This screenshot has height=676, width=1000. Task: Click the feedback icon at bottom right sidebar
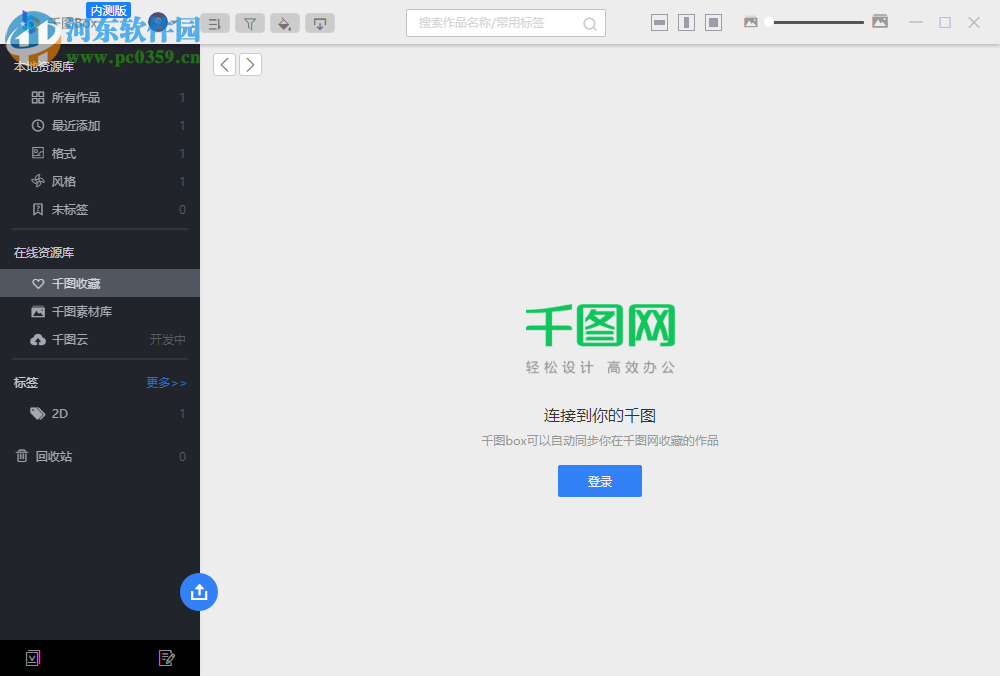[167, 657]
